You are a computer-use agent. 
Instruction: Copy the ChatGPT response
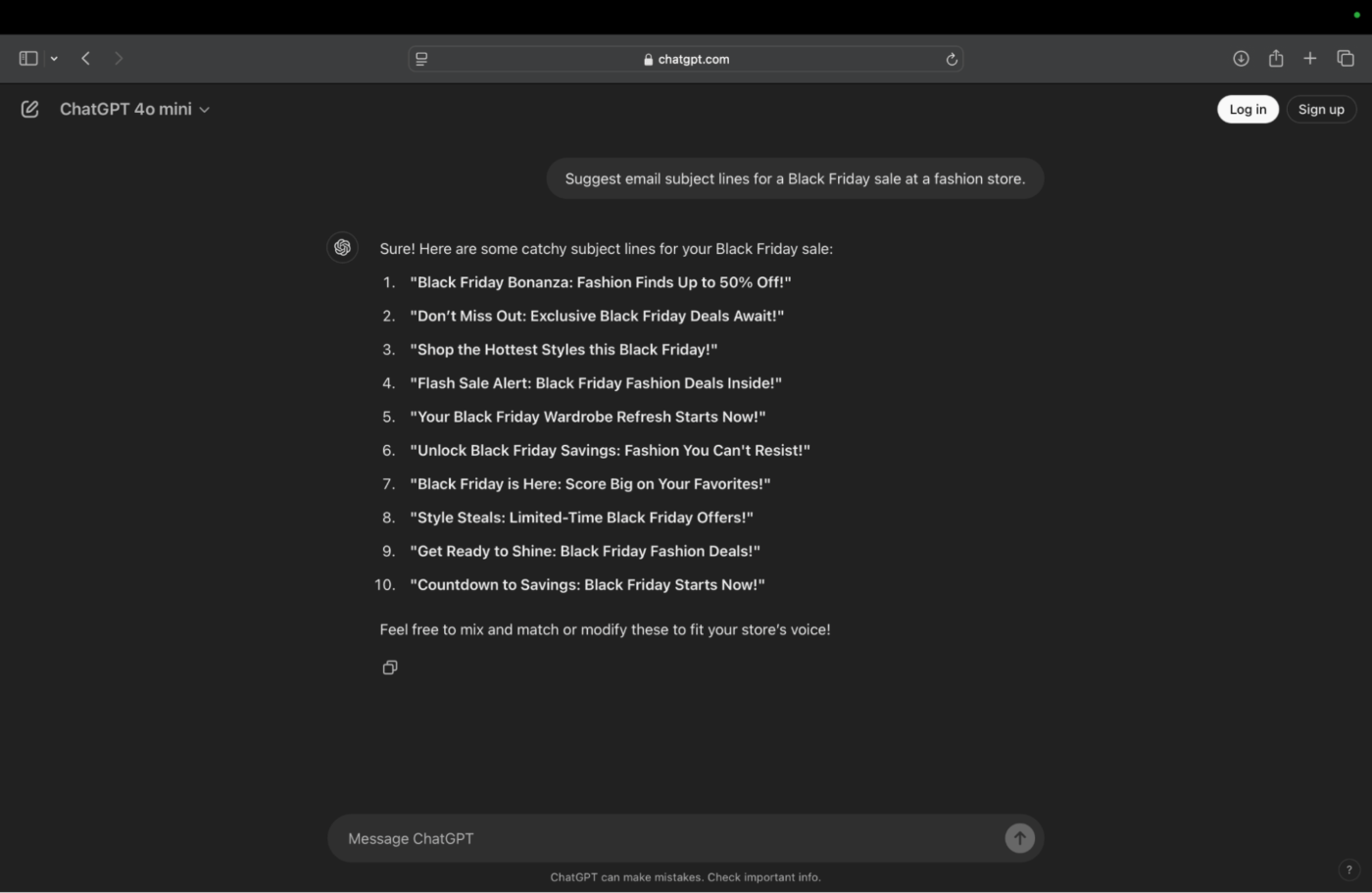tap(390, 668)
